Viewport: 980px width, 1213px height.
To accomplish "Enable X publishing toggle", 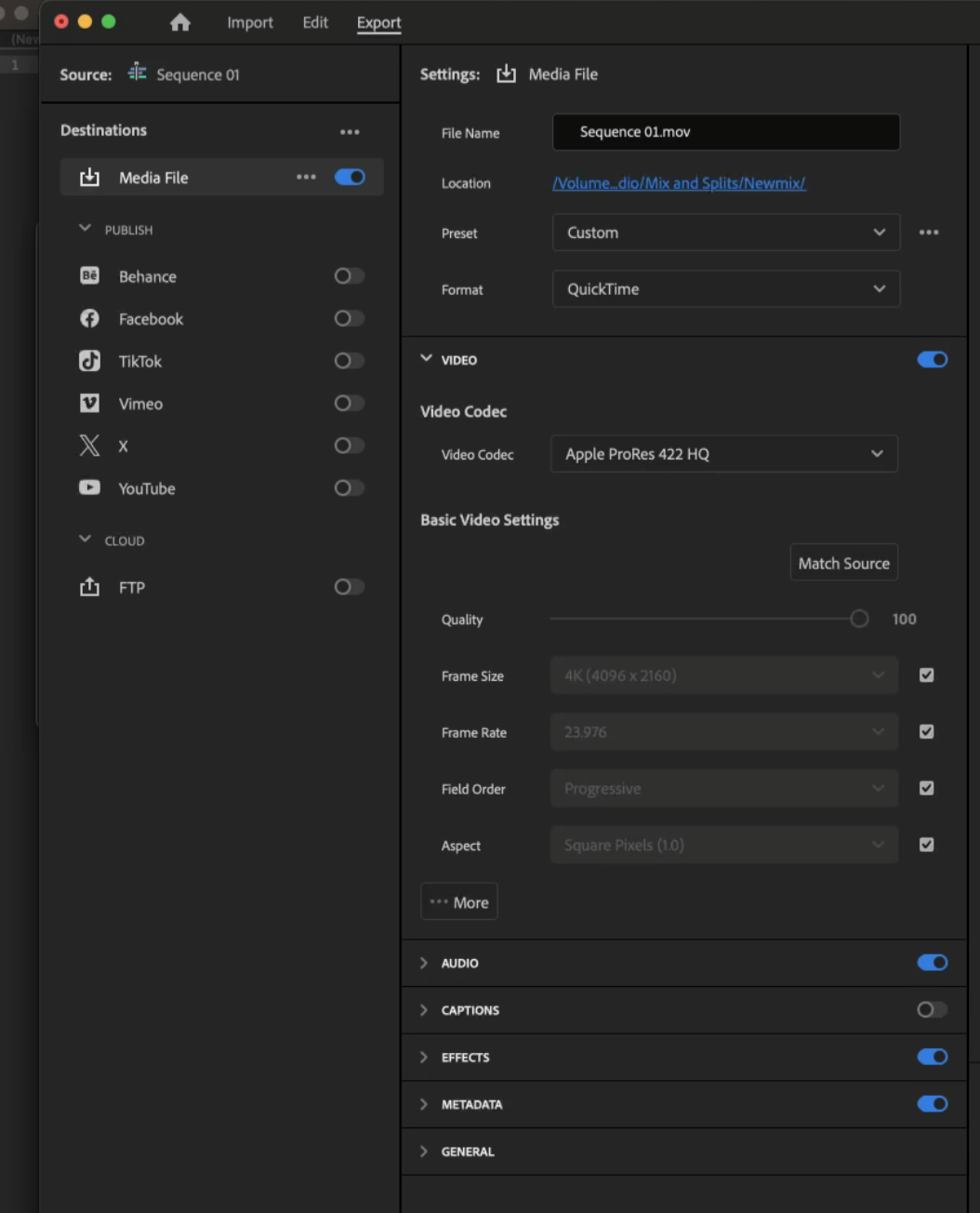I will [349, 446].
